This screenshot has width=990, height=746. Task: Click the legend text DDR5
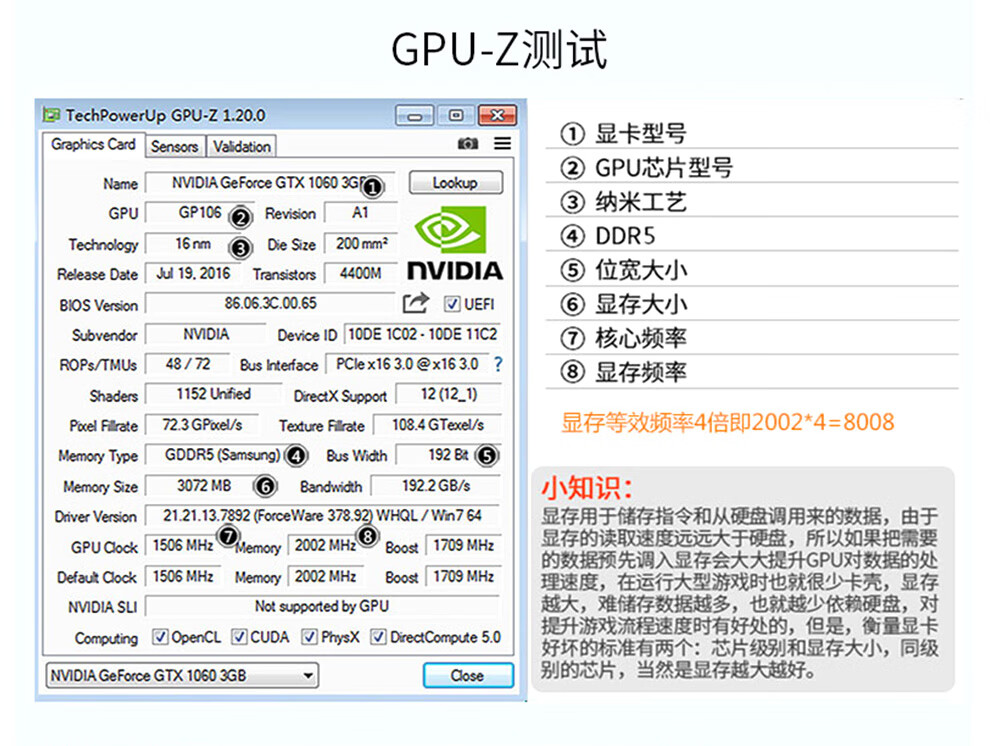[625, 236]
